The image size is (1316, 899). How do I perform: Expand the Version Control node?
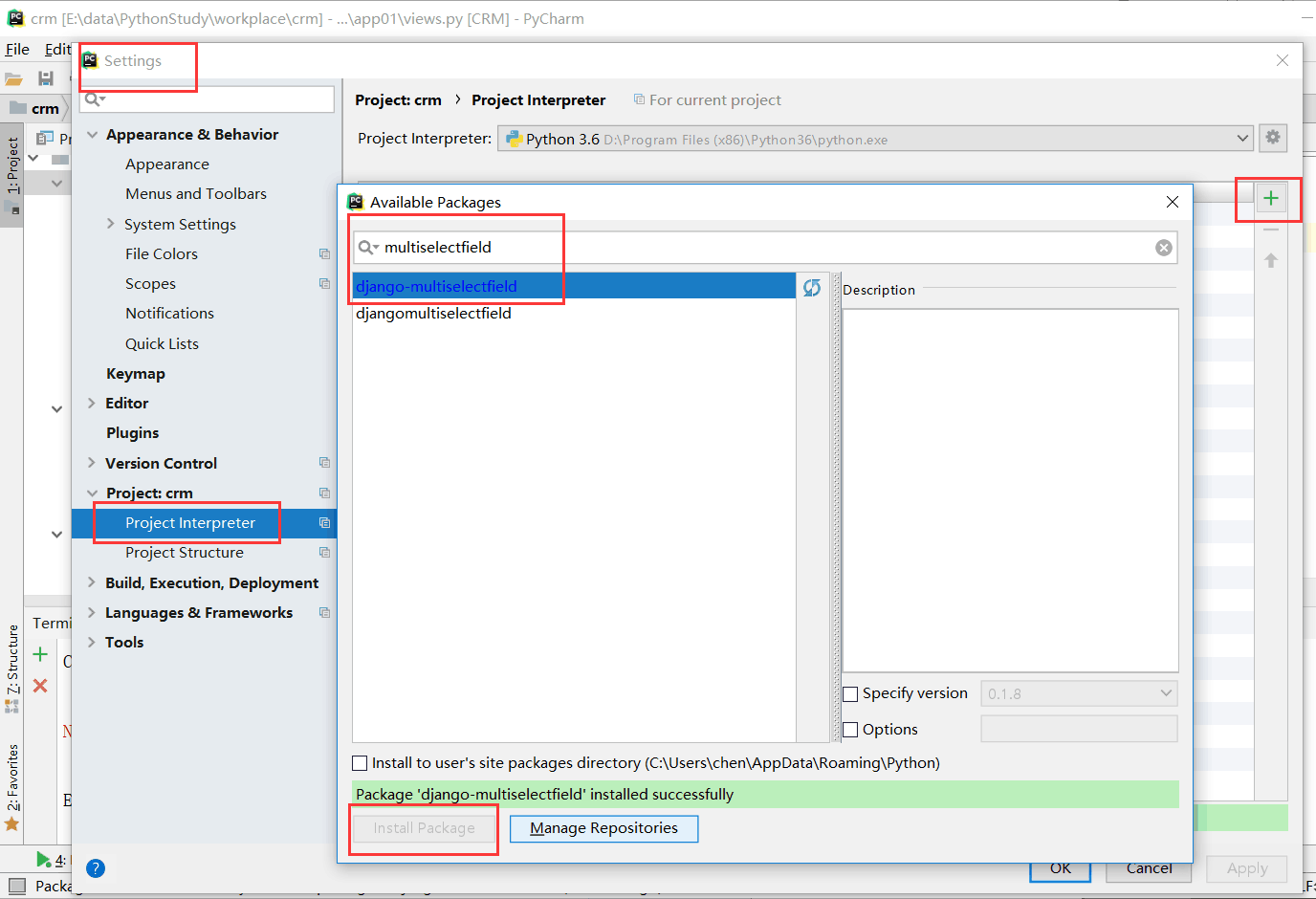click(x=92, y=463)
